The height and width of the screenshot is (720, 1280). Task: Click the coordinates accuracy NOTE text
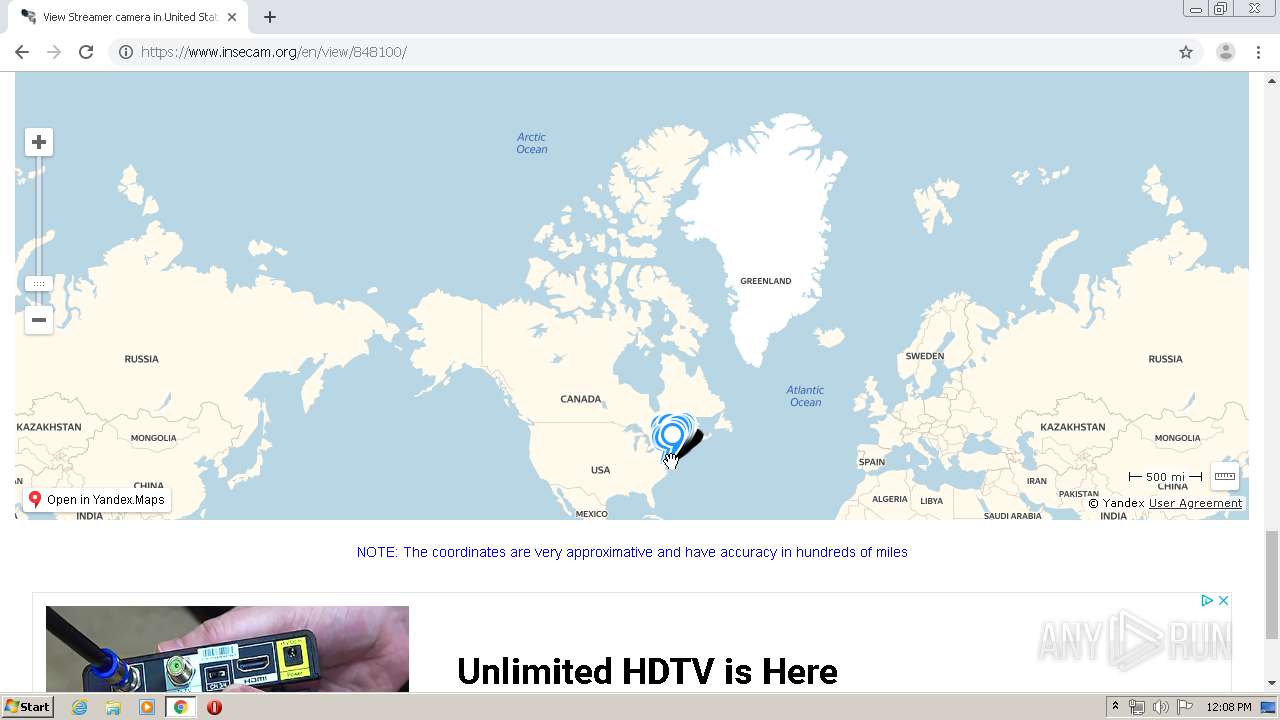pyautogui.click(x=632, y=552)
